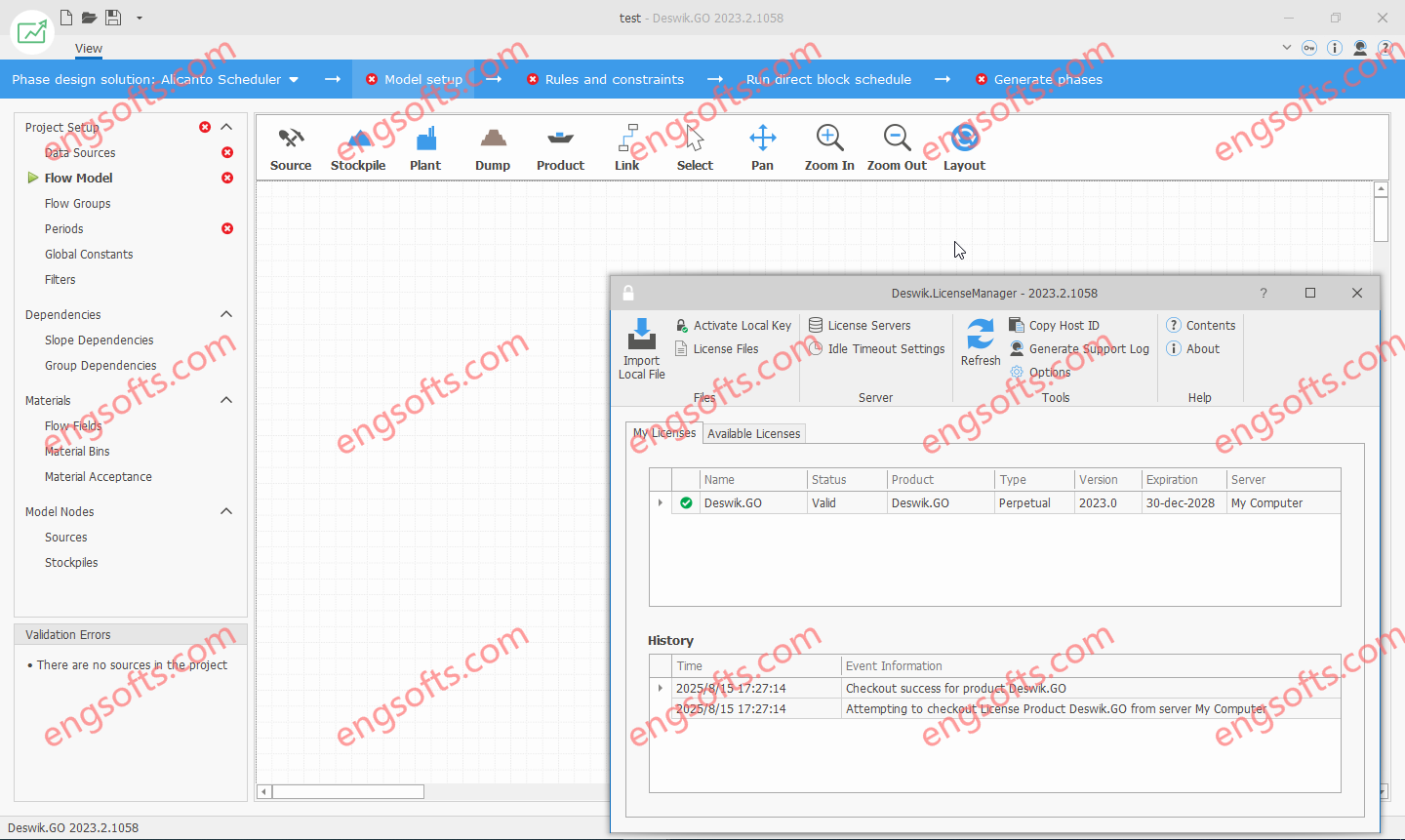Select Slope Dependencies in sidebar

click(x=99, y=340)
